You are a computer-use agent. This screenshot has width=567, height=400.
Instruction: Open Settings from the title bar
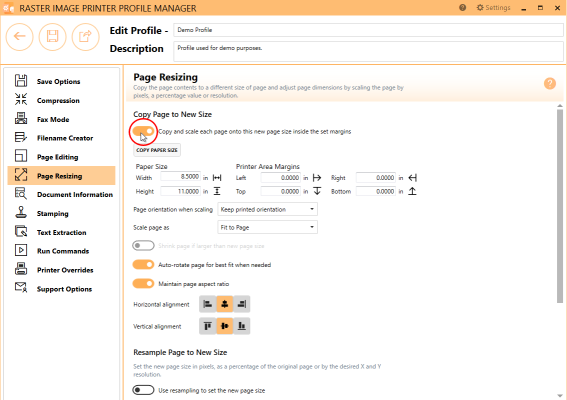(493, 8)
